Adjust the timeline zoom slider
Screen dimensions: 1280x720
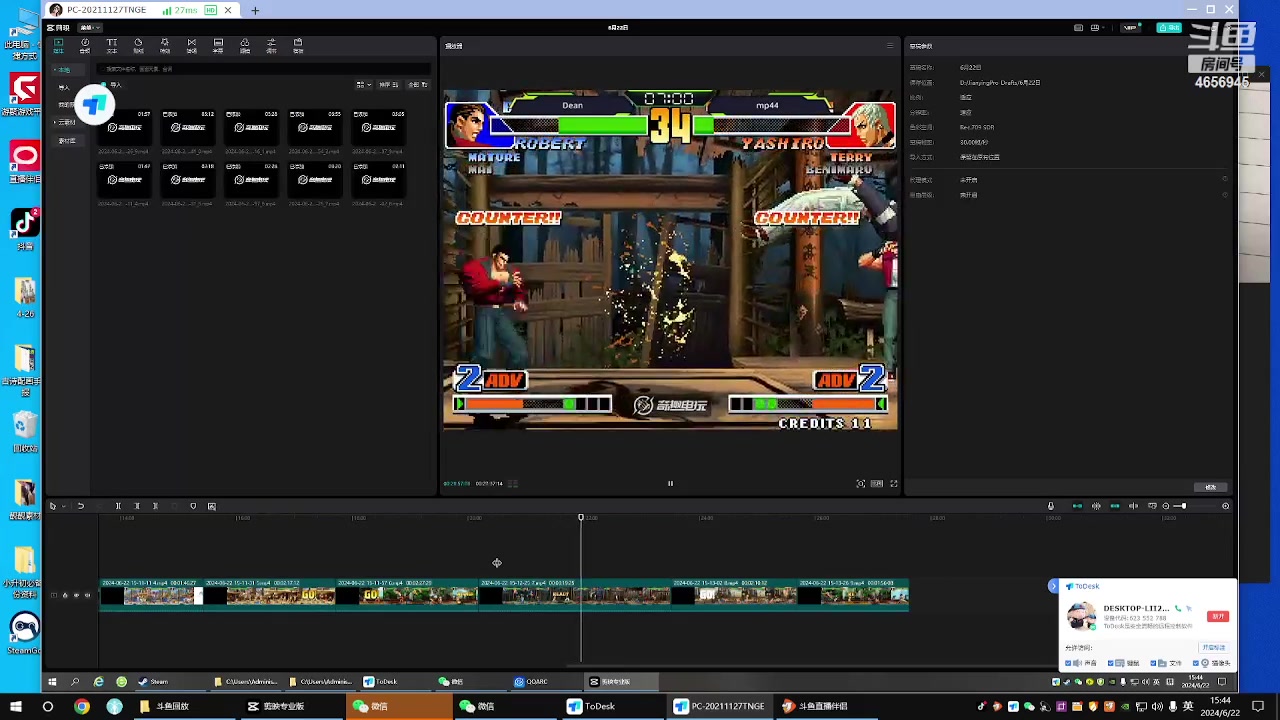pyautogui.click(x=1183, y=506)
